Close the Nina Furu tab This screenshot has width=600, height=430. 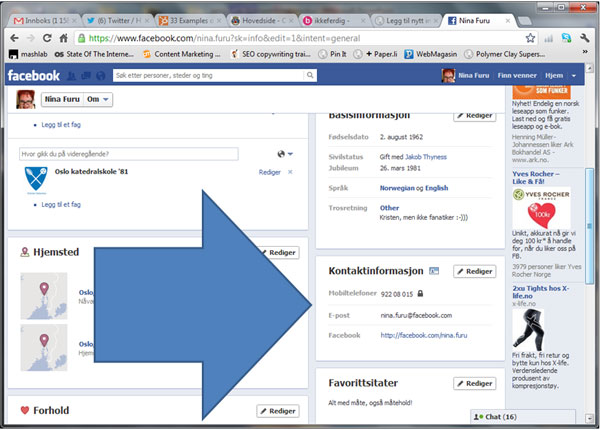508,21
